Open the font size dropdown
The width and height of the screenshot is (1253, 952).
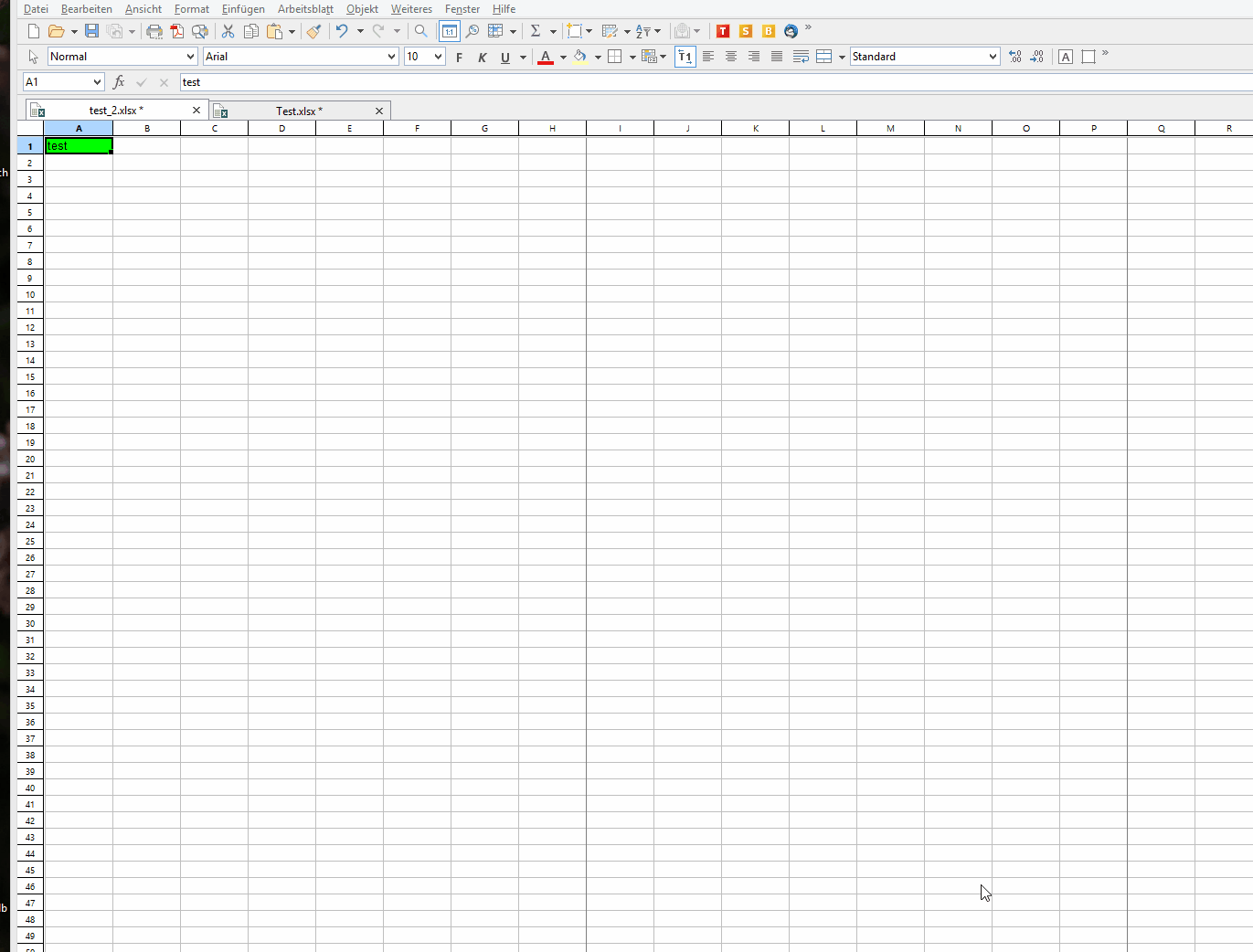[x=438, y=57]
